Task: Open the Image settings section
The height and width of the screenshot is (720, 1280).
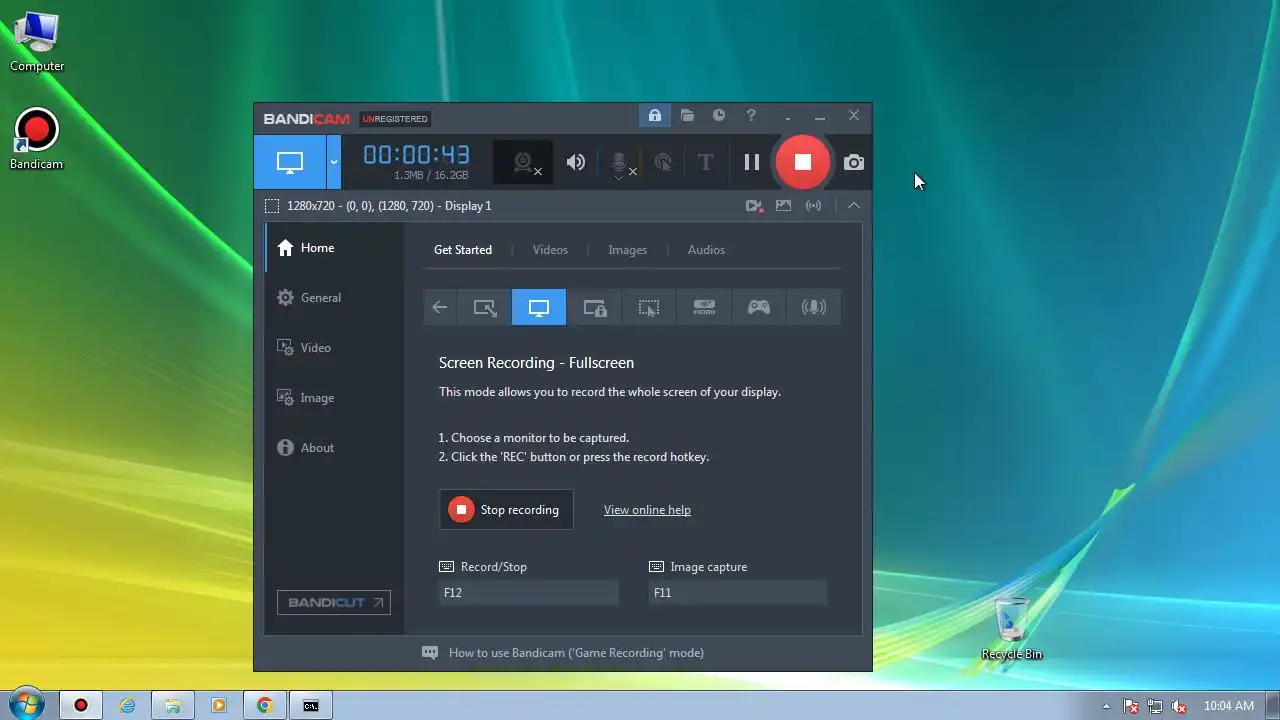Action: [334, 398]
